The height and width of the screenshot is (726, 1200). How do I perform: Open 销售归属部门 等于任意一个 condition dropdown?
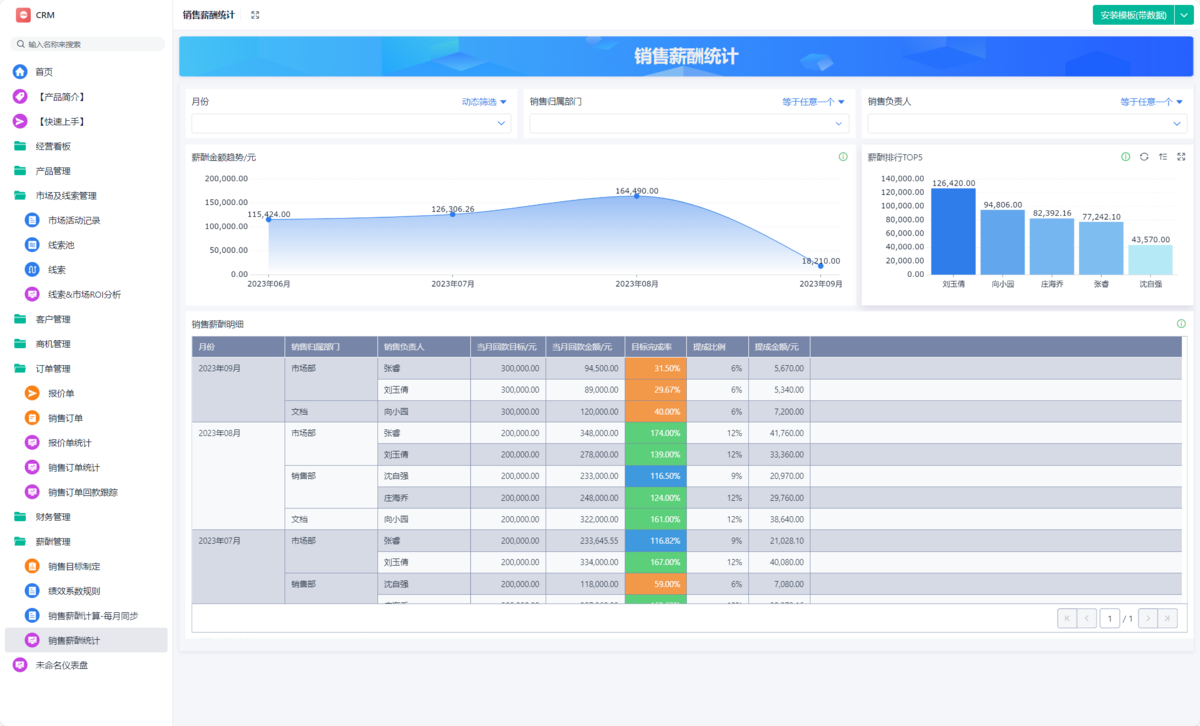[x=814, y=102]
